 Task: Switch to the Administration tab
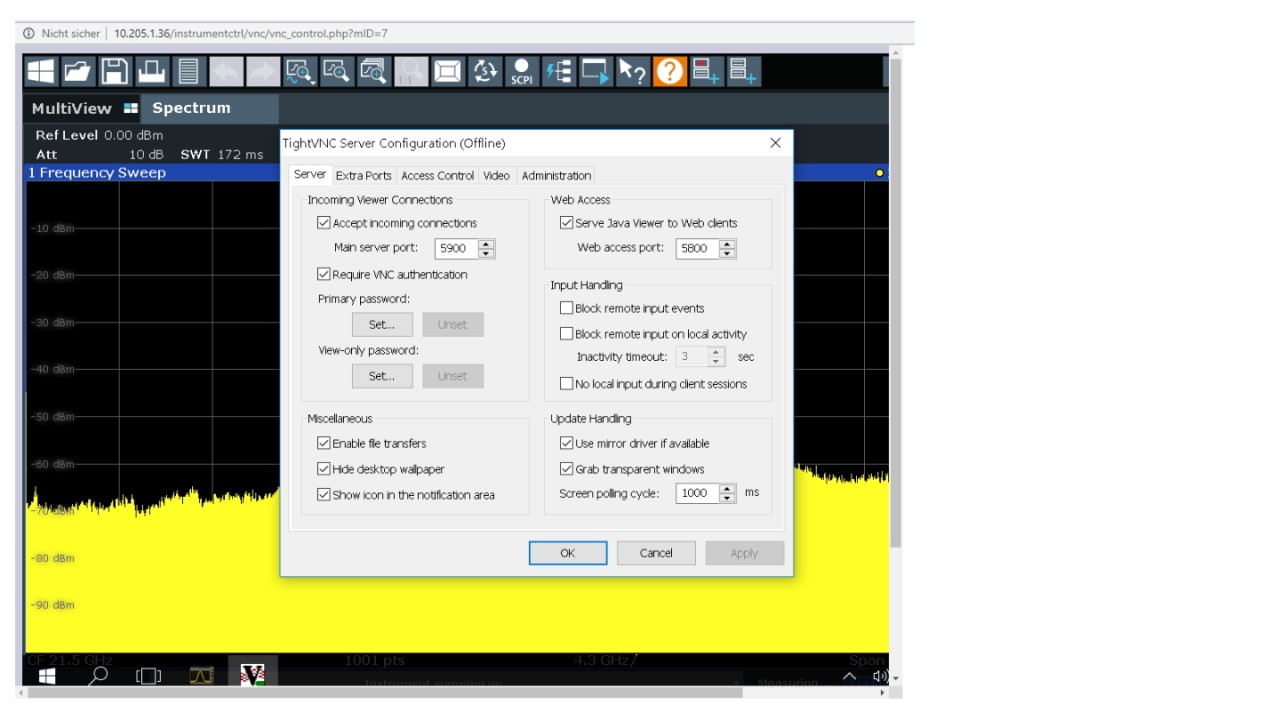coord(556,176)
